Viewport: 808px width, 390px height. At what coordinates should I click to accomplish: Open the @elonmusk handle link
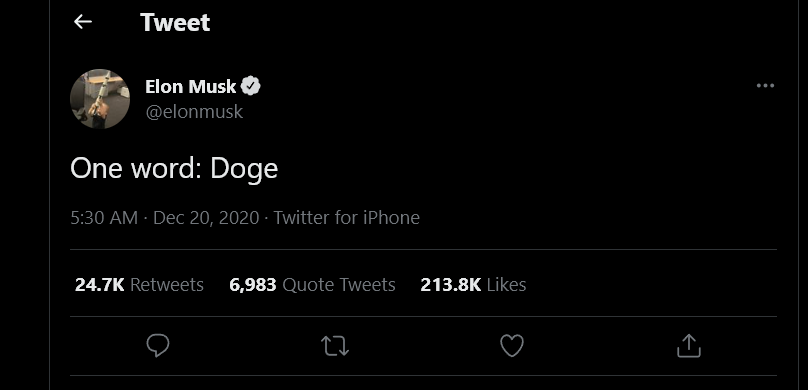[194, 111]
